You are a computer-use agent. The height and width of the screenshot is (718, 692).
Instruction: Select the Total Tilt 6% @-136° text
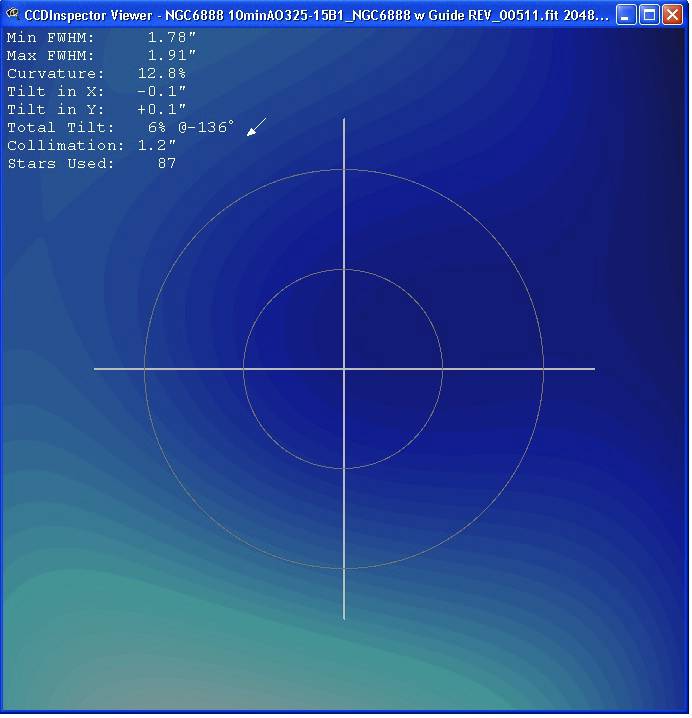click(x=120, y=127)
